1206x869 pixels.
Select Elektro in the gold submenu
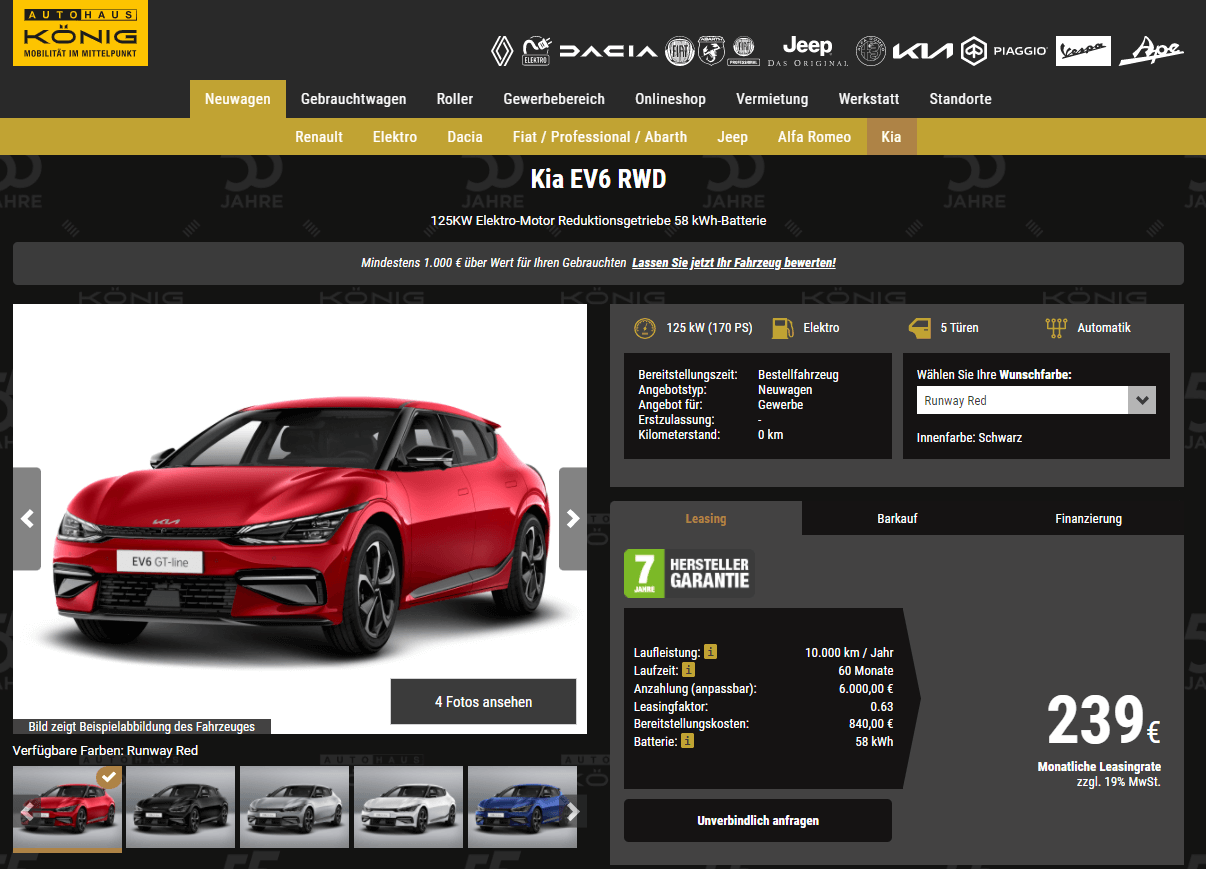pos(395,137)
